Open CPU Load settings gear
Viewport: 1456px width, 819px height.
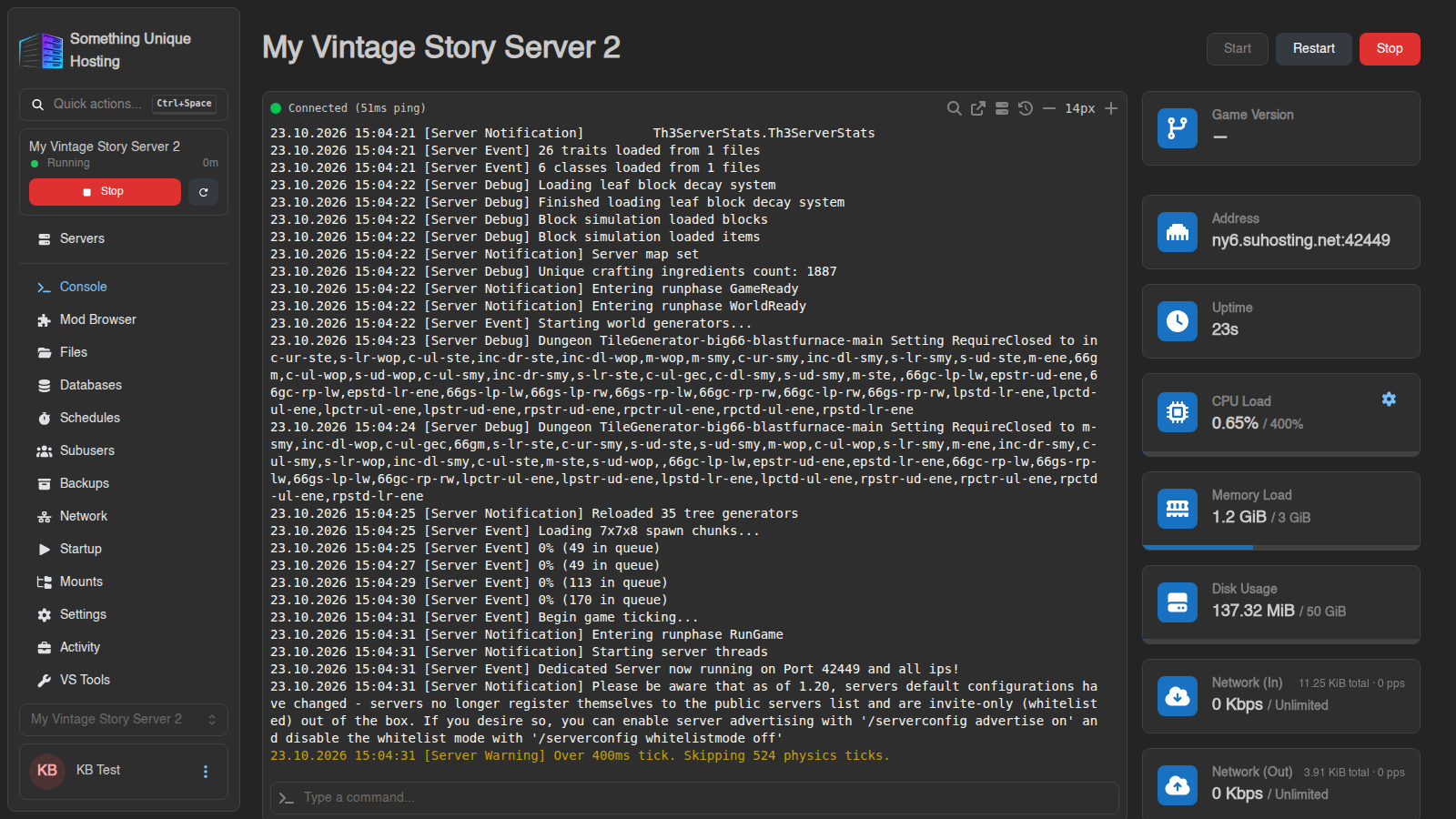[1389, 399]
